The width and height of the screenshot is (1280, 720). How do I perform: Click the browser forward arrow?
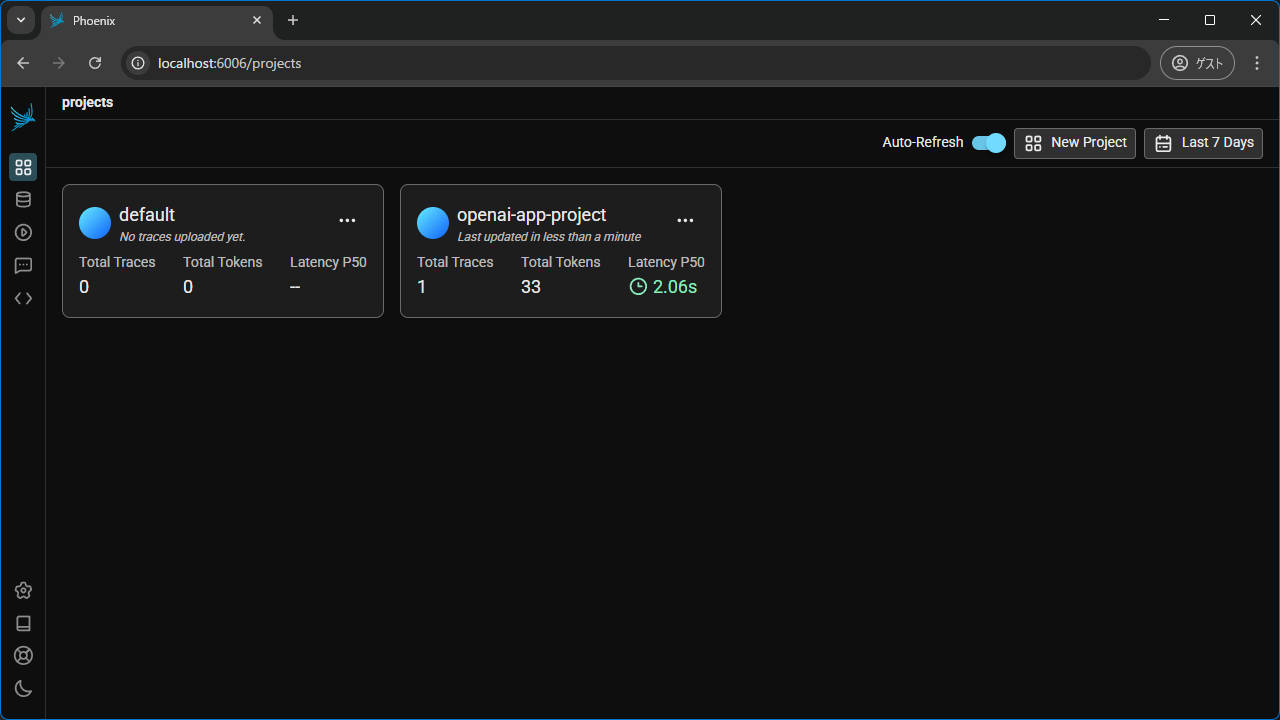59,63
